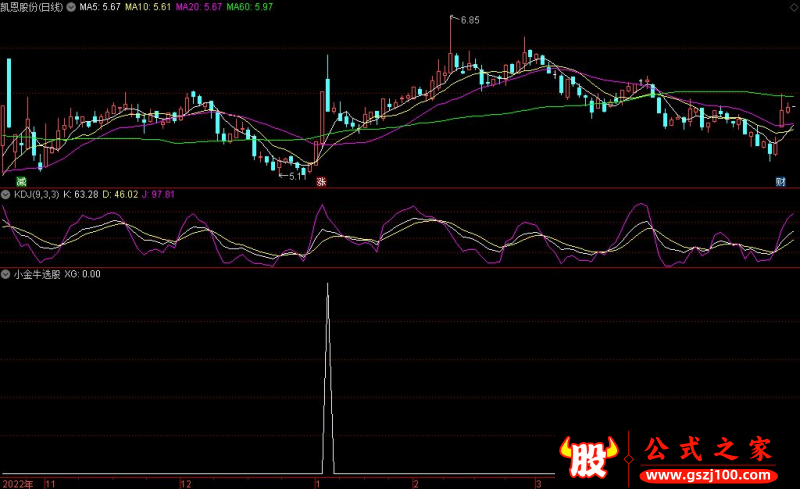The height and width of the screenshot is (489, 800).
Task: Click the 2022年 label on time axis
Action: 17,482
